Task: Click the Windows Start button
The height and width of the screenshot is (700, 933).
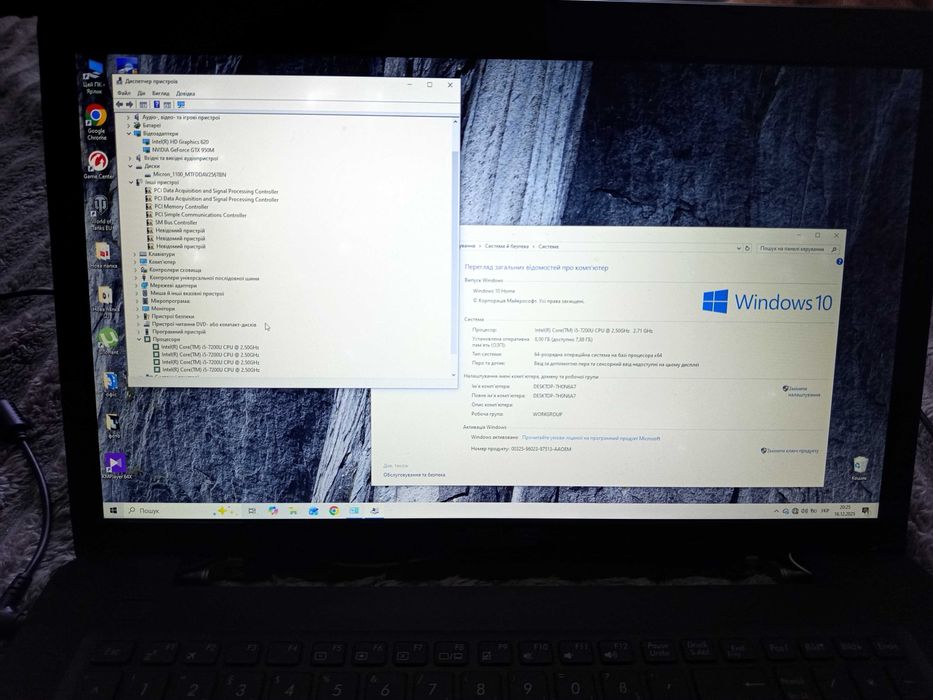Action: (x=113, y=510)
